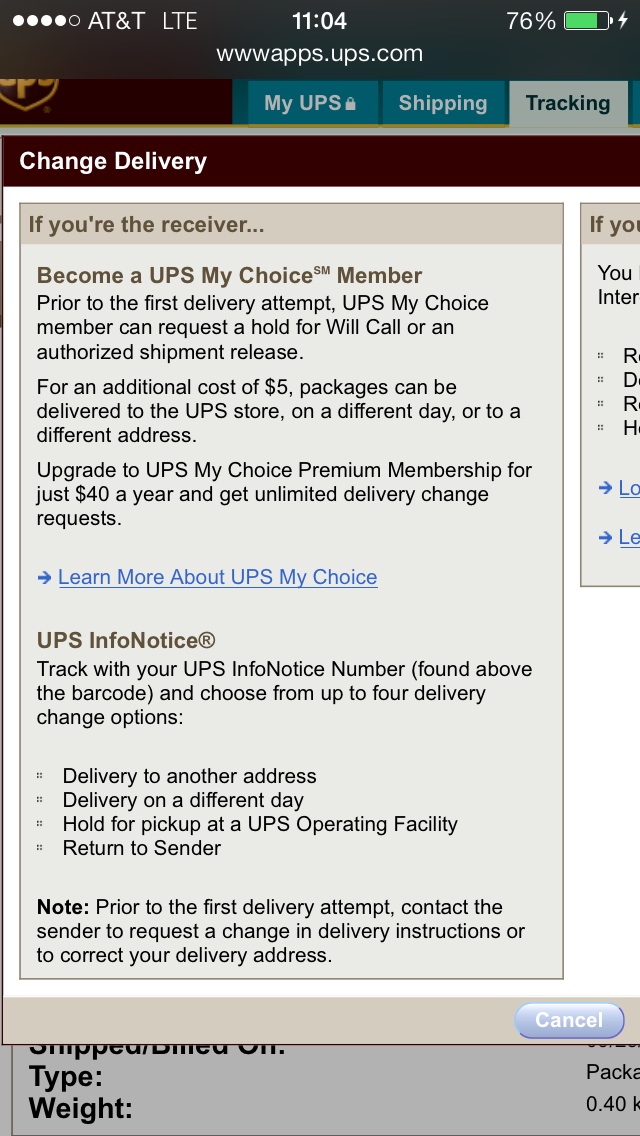Click the lock icon on My UPS tab
The height and width of the screenshot is (1136, 640).
tap(350, 104)
